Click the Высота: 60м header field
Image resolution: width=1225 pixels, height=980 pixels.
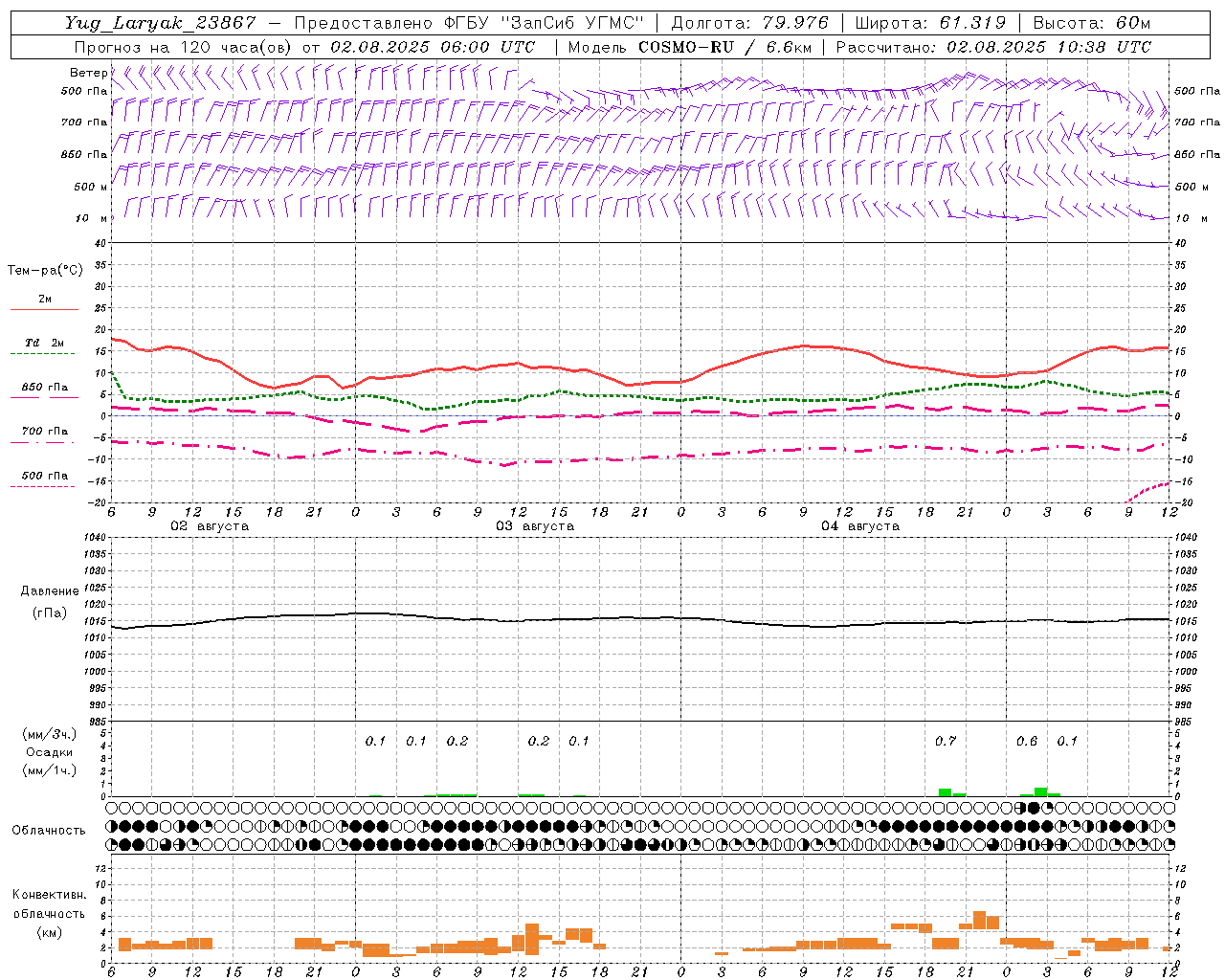click(x=1091, y=23)
